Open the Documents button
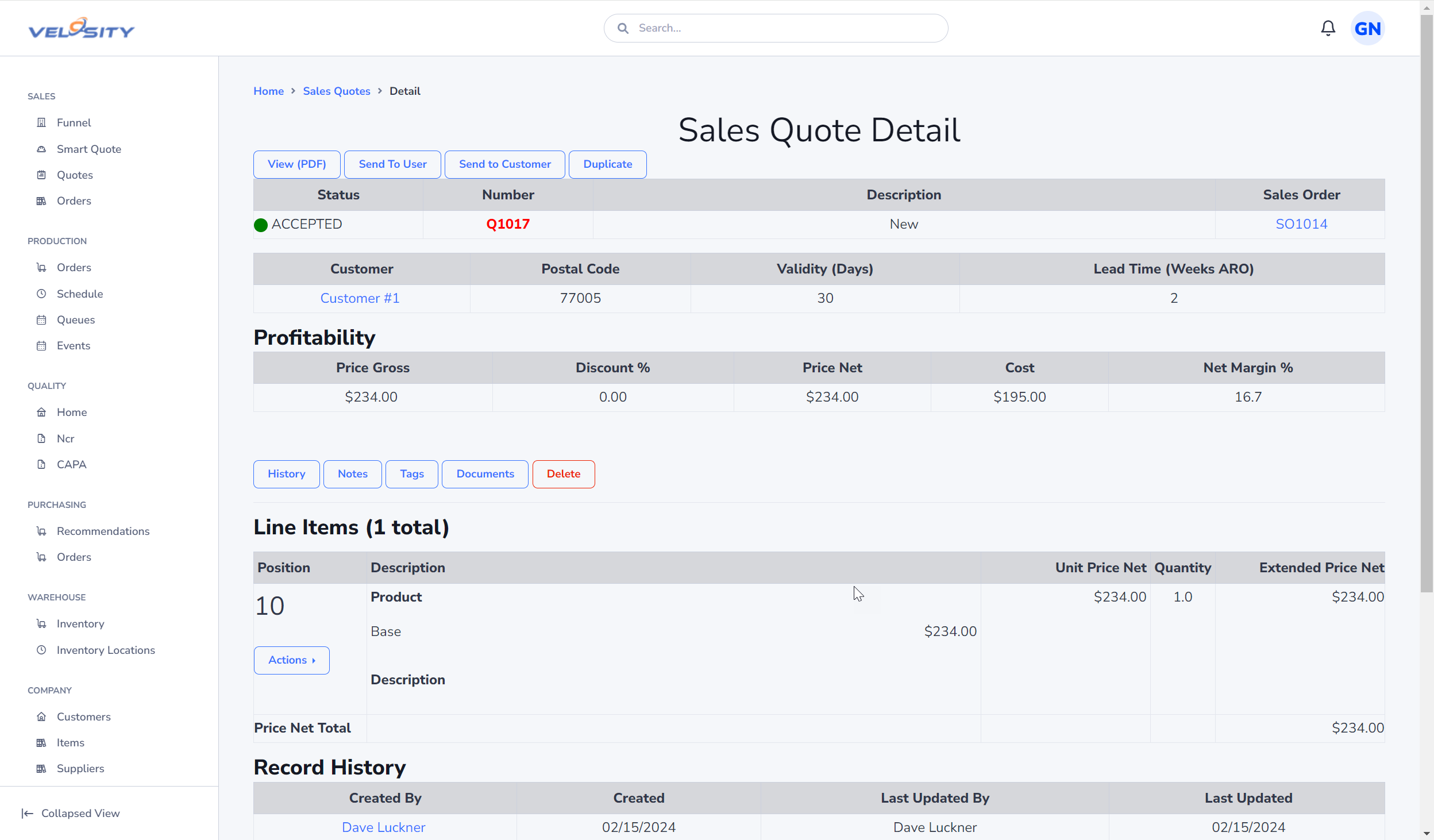 [x=485, y=474]
